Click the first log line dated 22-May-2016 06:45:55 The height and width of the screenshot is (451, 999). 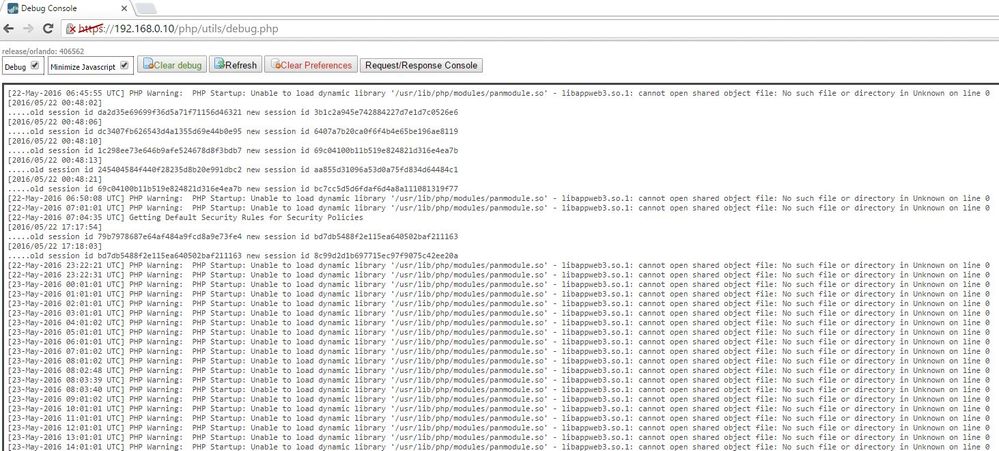tap(498, 93)
